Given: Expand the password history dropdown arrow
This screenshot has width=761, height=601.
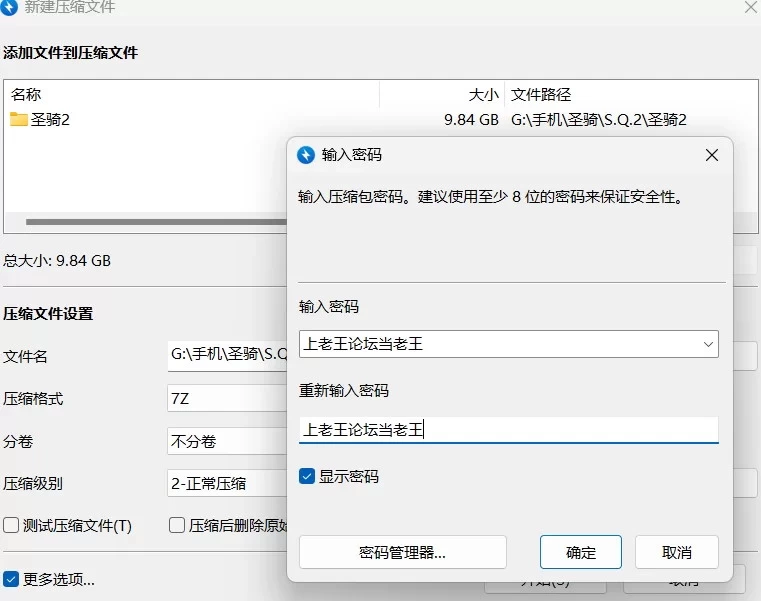Looking at the screenshot, I should 708,344.
